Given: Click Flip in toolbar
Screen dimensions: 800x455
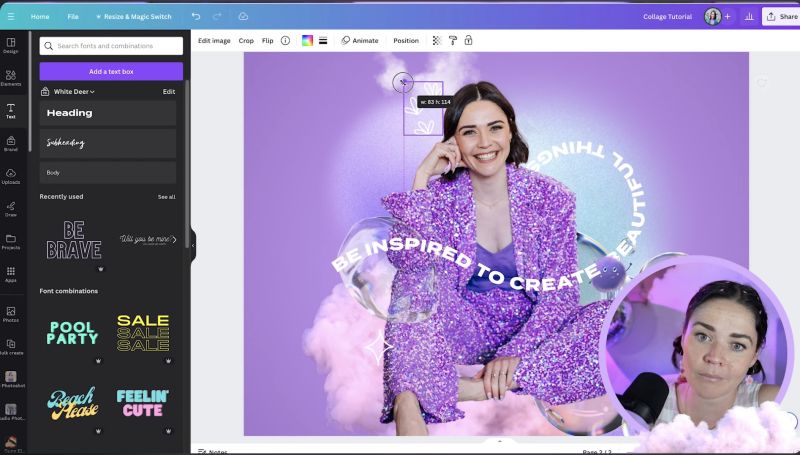Looking at the screenshot, I should pyautogui.click(x=267, y=40).
